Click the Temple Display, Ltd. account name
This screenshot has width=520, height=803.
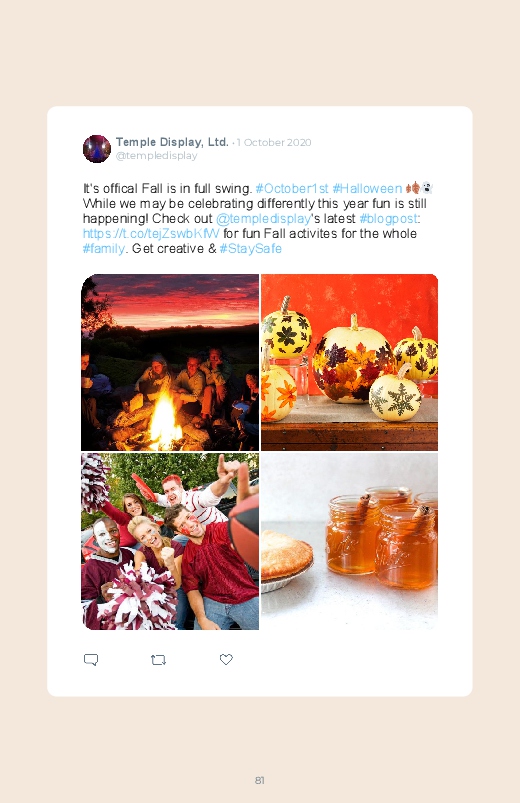point(172,142)
